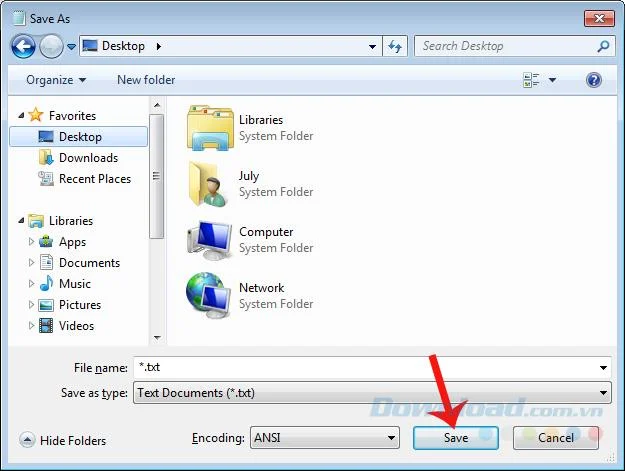
Task: Click the Favorites star icon
Action: [x=36, y=115]
